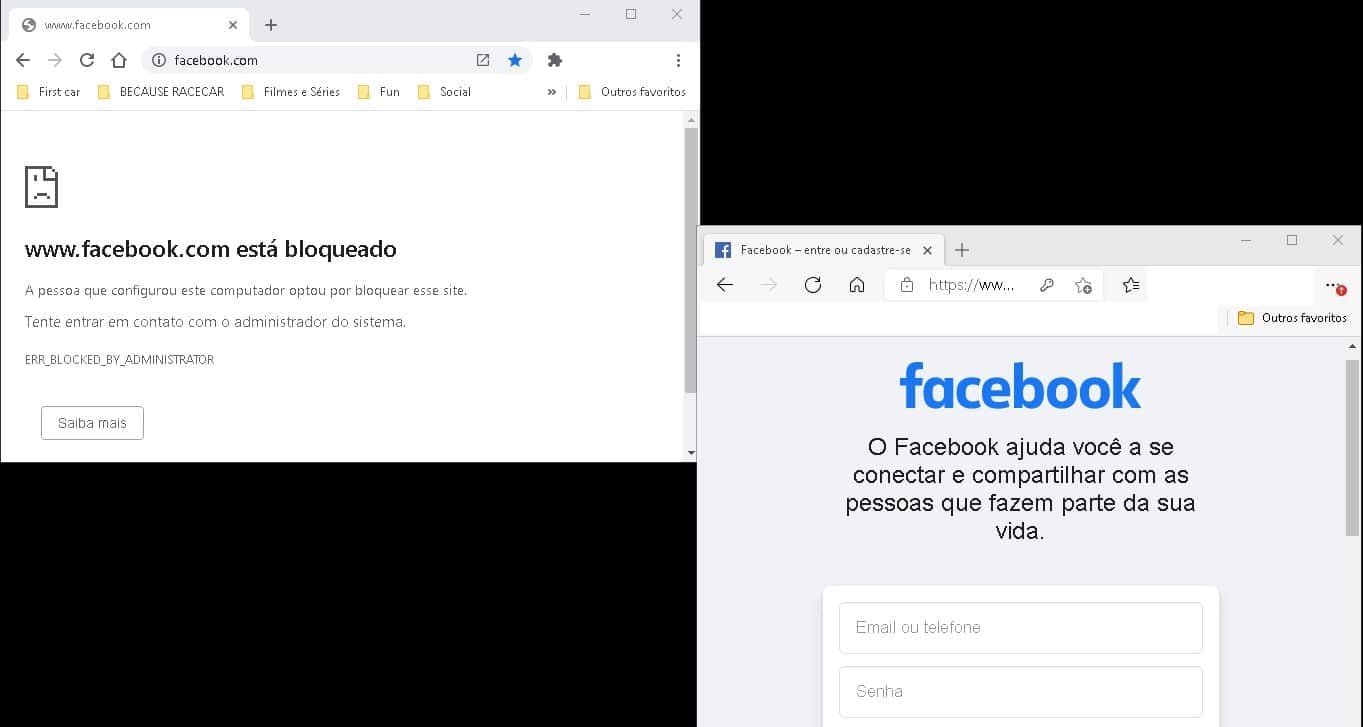Expand hidden bookmarks chevron in Chrome
The width and height of the screenshot is (1363, 727).
coord(551,92)
